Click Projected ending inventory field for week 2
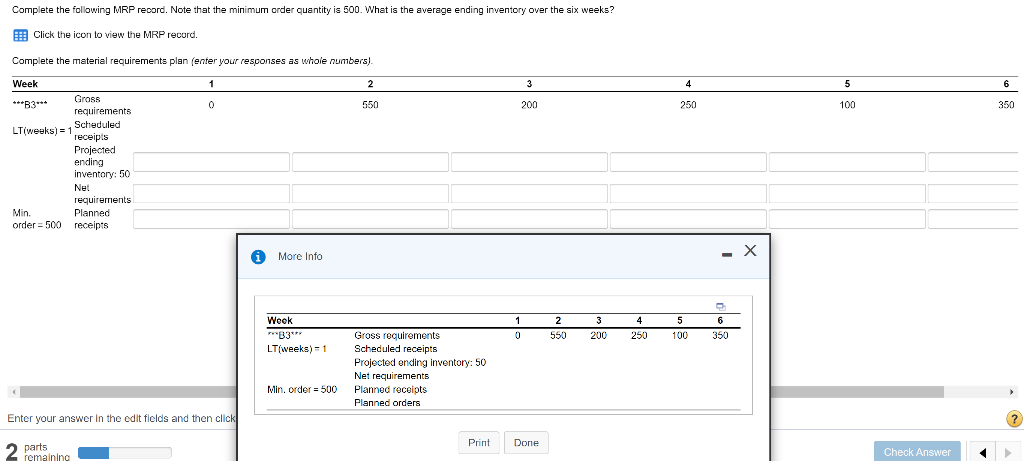 (370, 162)
